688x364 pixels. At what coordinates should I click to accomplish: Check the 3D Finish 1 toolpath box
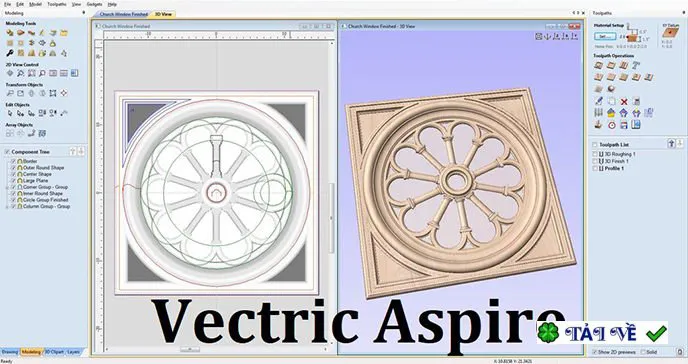pos(595,161)
